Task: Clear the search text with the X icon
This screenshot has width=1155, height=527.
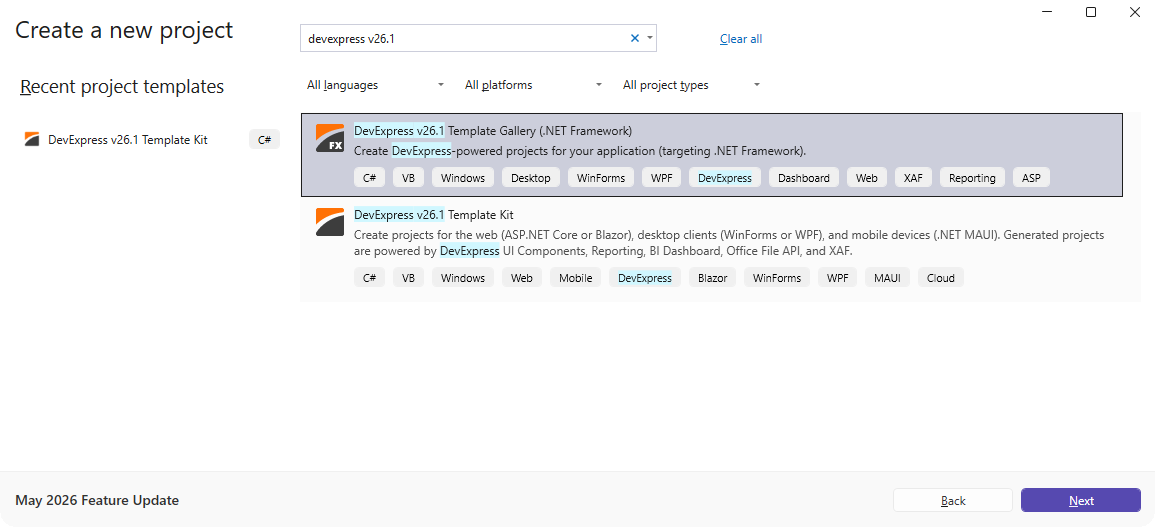Action: click(634, 38)
